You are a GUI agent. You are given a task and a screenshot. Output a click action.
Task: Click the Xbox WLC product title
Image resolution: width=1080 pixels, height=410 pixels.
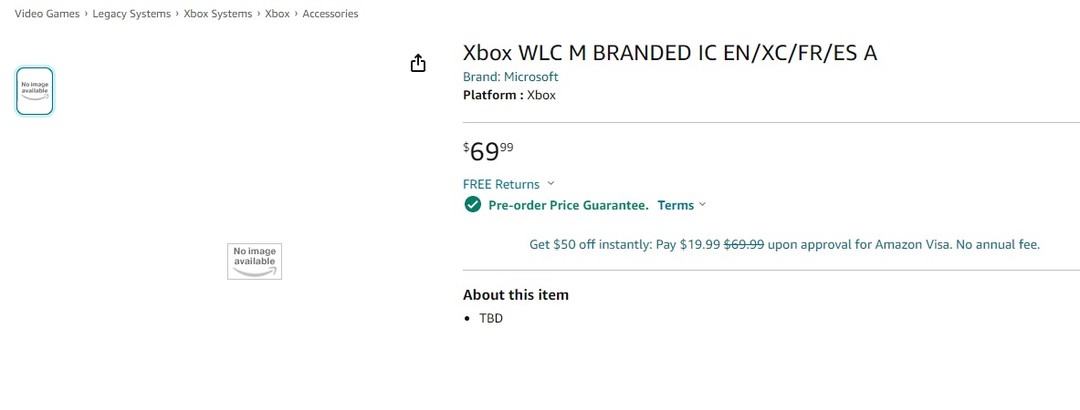coord(669,53)
